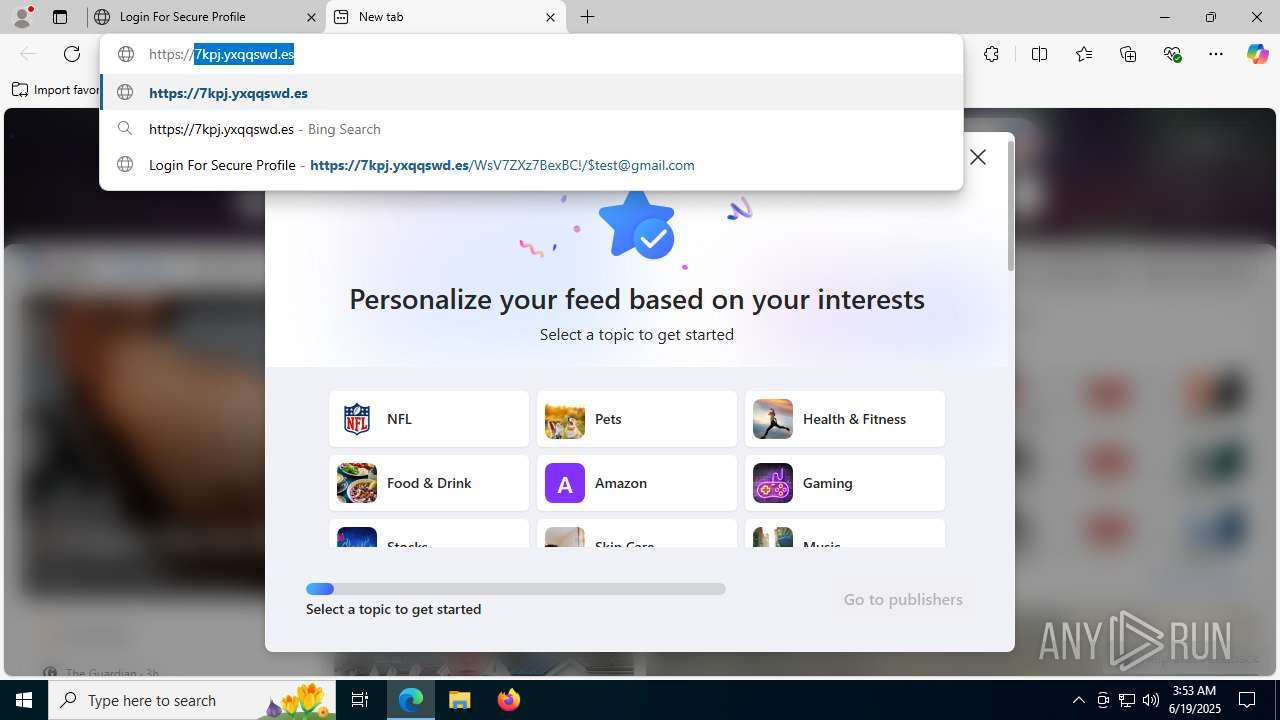Click the Go to publishers button
This screenshot has height=720, width=1280.
point(903,599)
